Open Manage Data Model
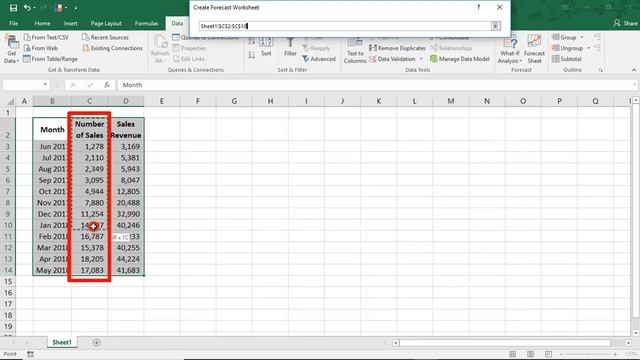Viewport: 640px width, 360px height. coord(460,59)
